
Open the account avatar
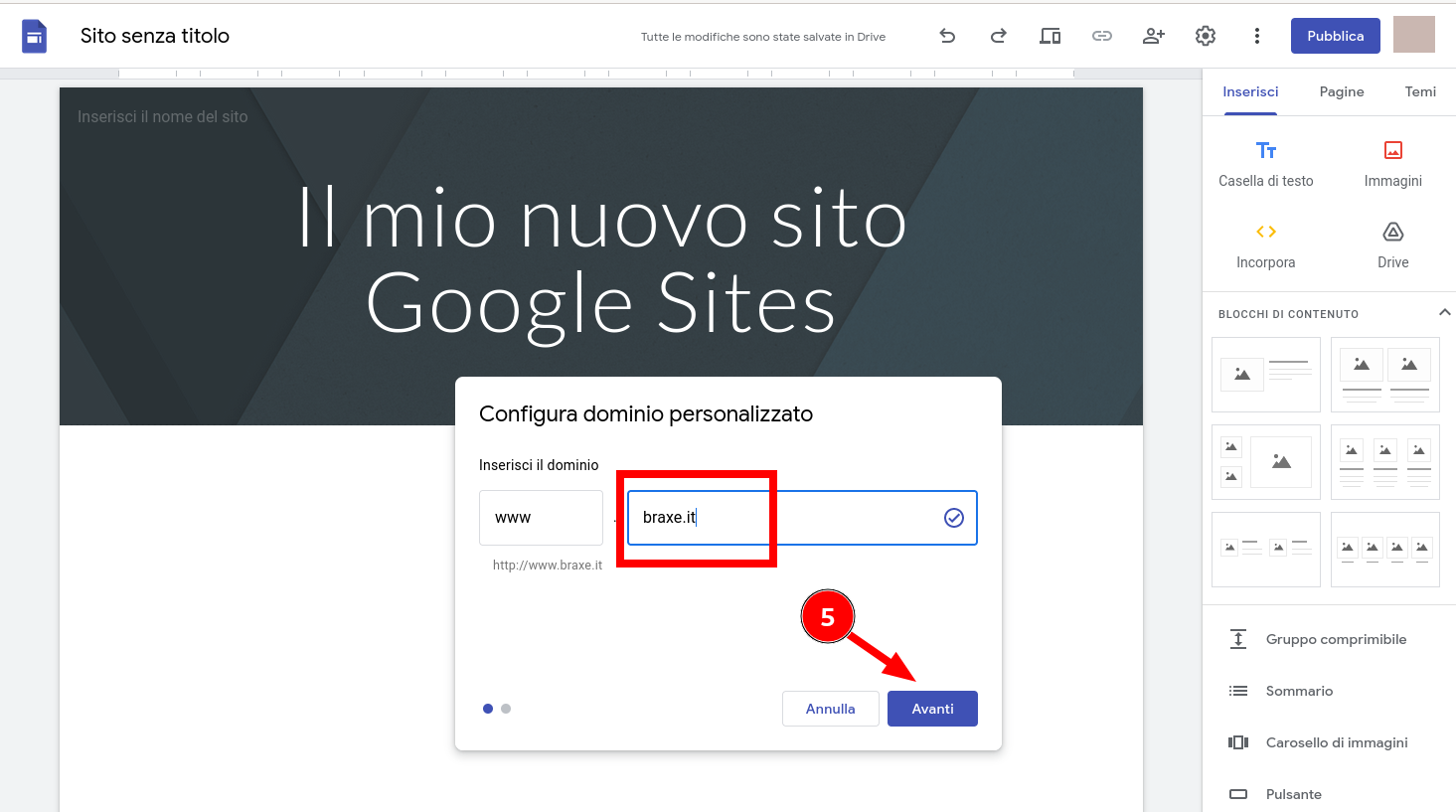pos(1414,35)
